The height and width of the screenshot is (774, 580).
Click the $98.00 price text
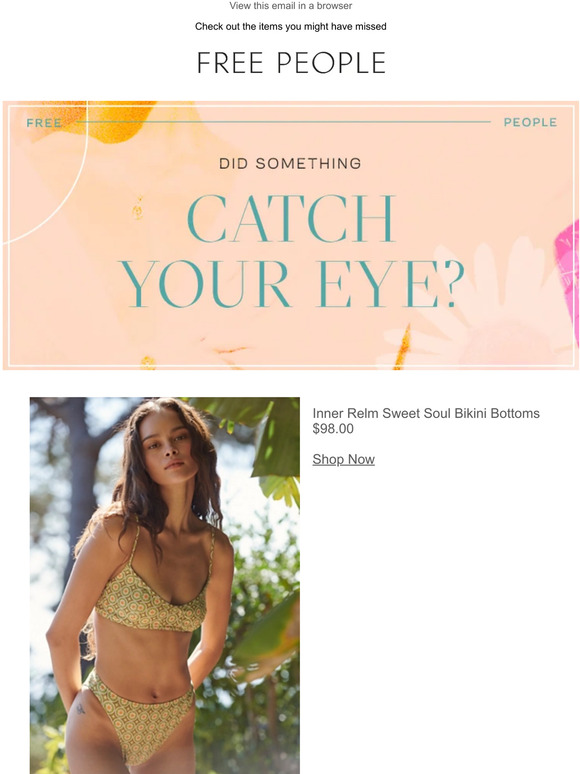(x=333, y=428)
